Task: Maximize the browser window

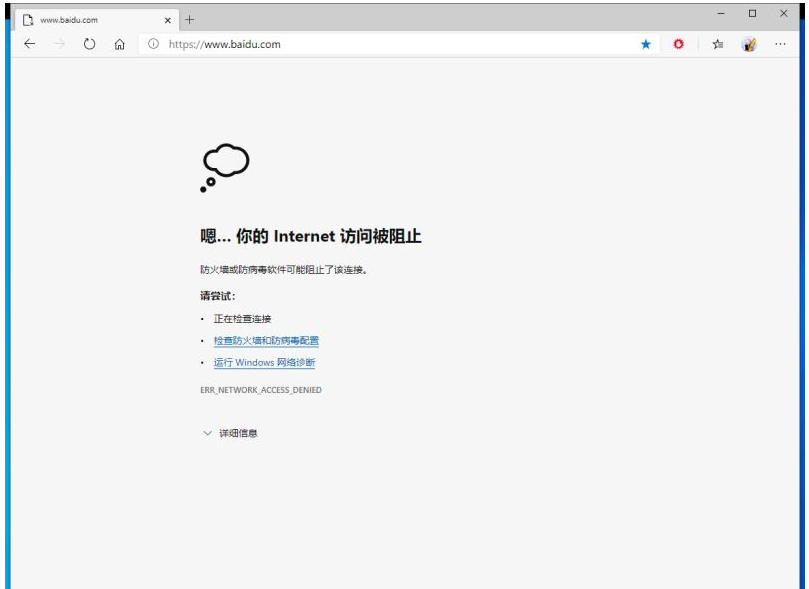Action: (x=752, y=14)
